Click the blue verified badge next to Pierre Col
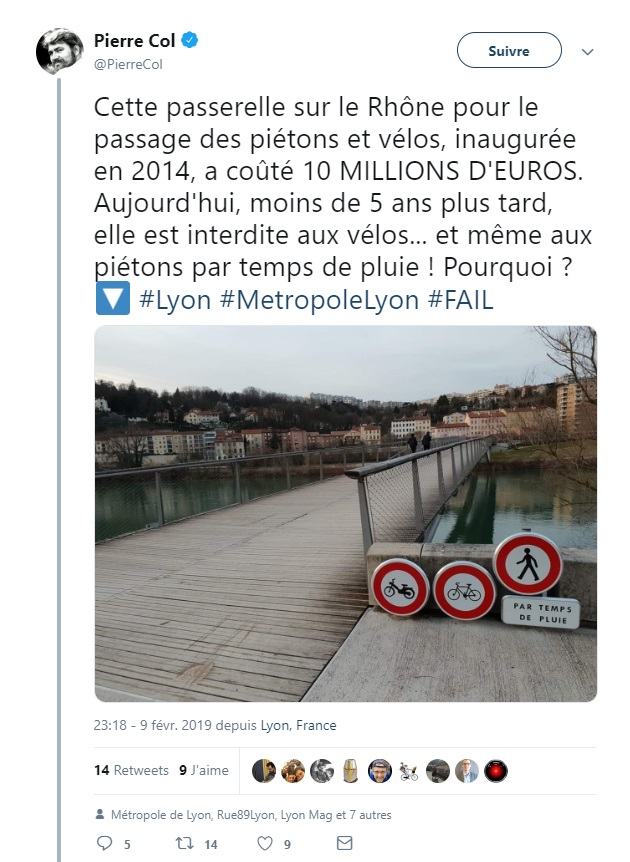 coord(190,40)
